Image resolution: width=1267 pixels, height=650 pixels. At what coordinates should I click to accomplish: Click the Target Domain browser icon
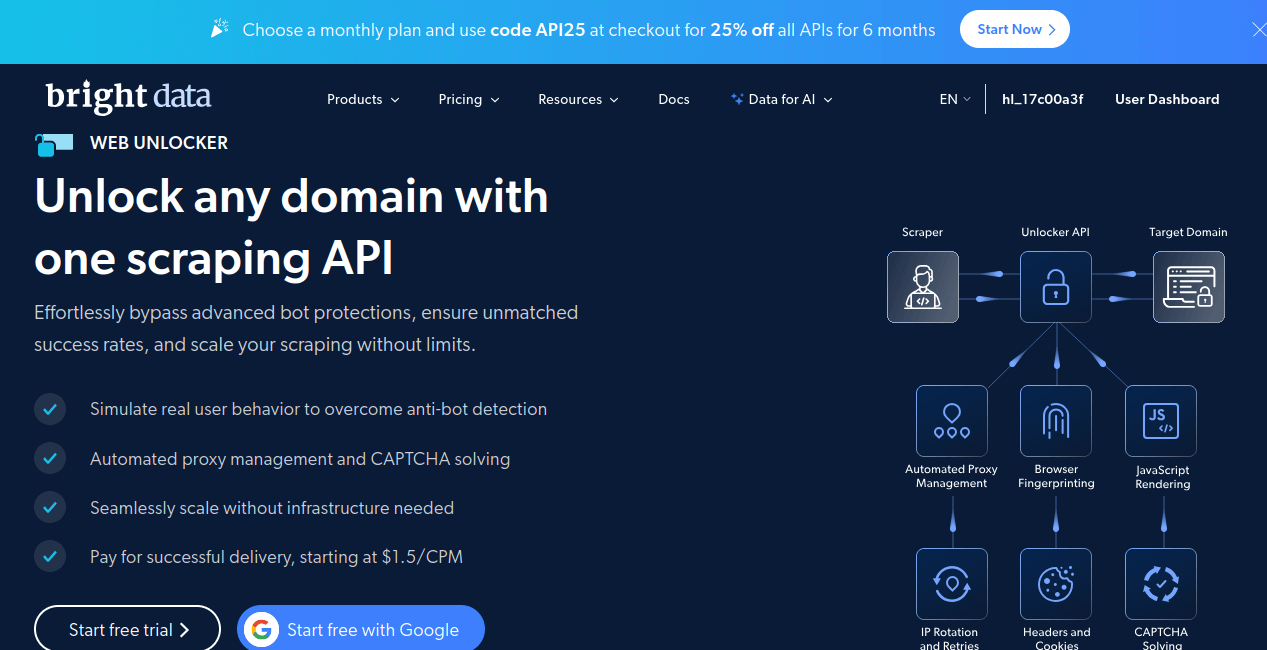tap(1188, 287)
